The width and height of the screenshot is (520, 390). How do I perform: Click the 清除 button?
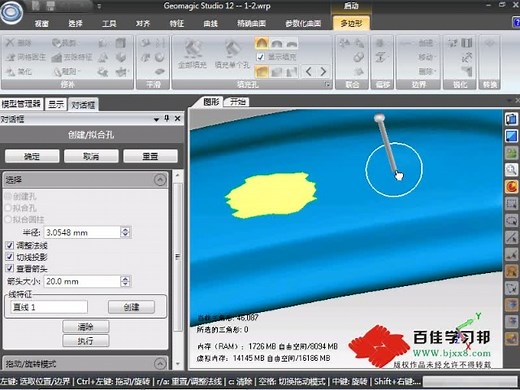tap(86, 327)
